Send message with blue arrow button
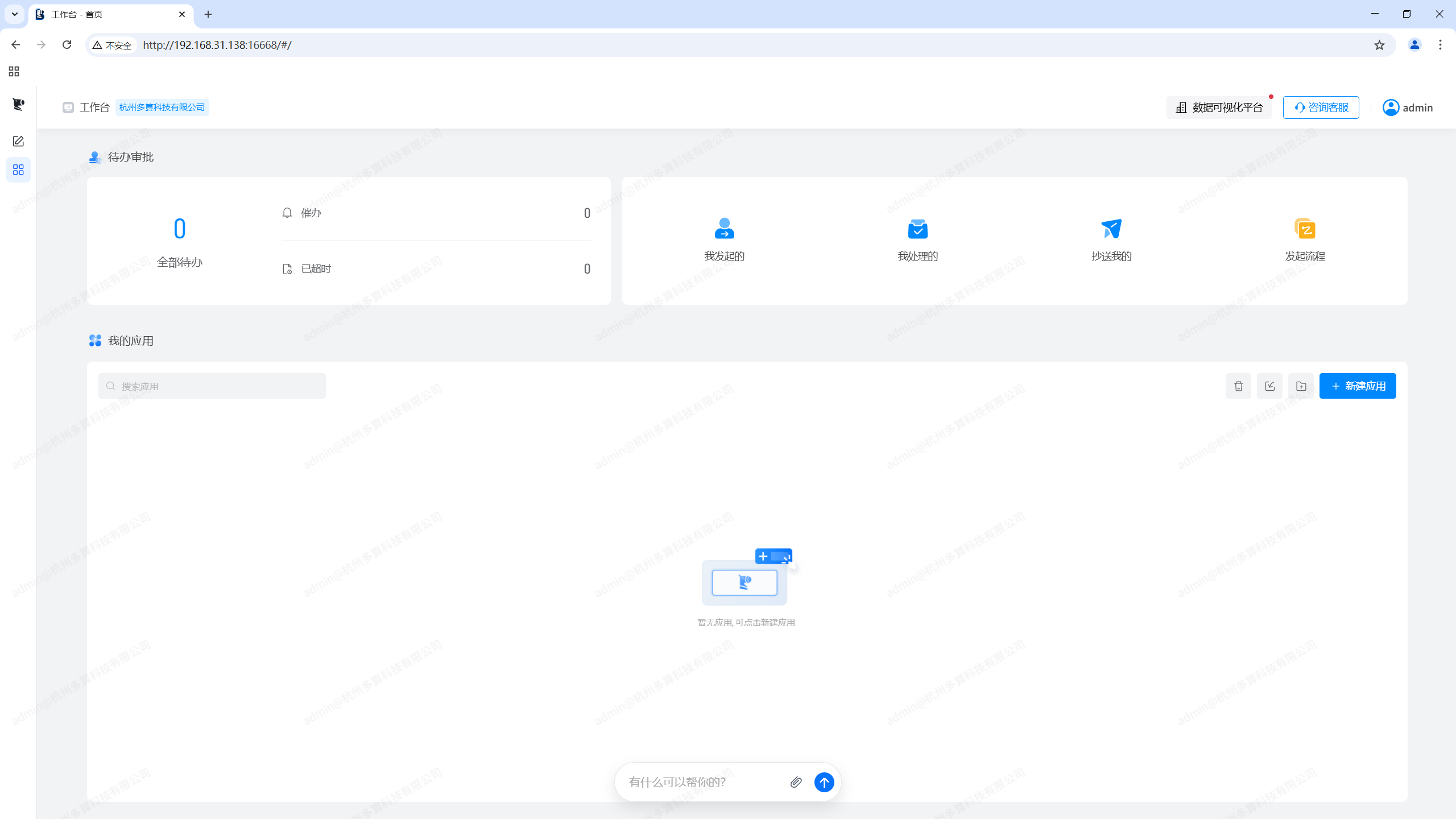 tap(824, 782)
